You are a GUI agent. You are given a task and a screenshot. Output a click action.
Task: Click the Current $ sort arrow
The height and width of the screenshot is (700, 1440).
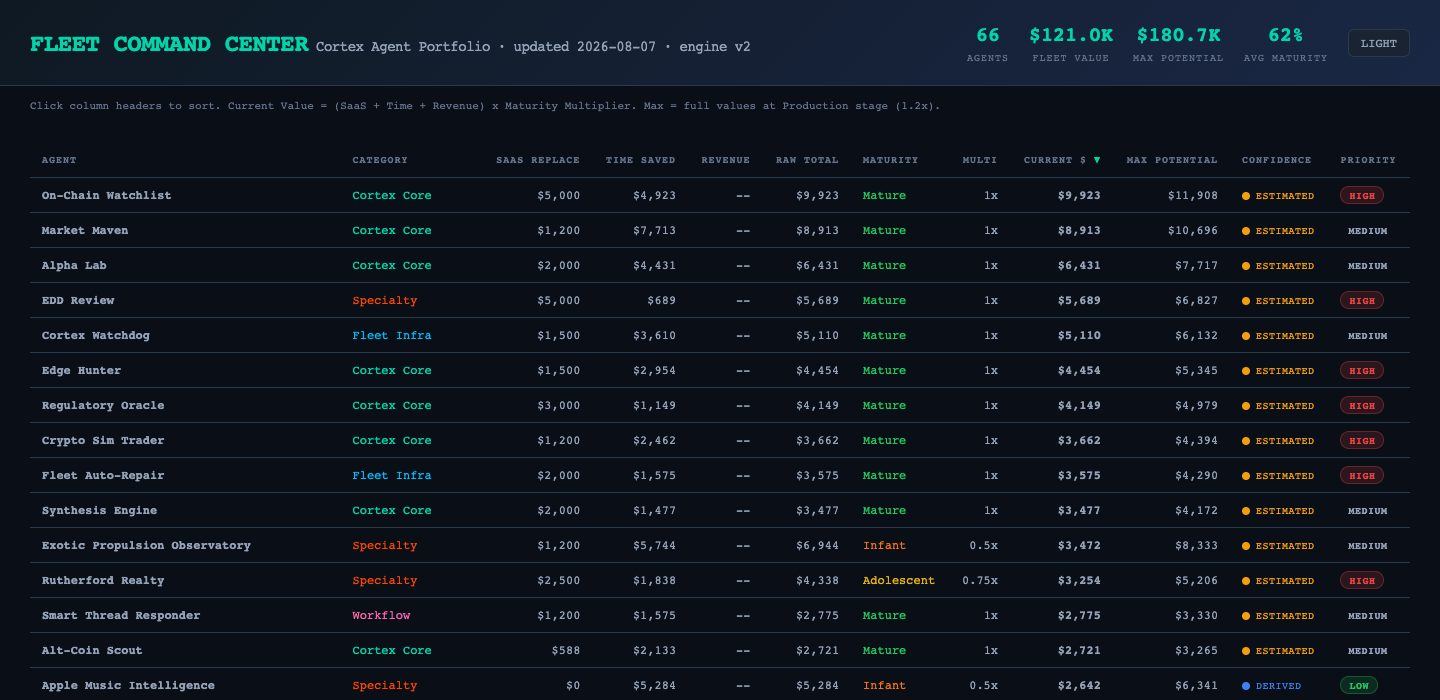click(x=1096, y=160)
